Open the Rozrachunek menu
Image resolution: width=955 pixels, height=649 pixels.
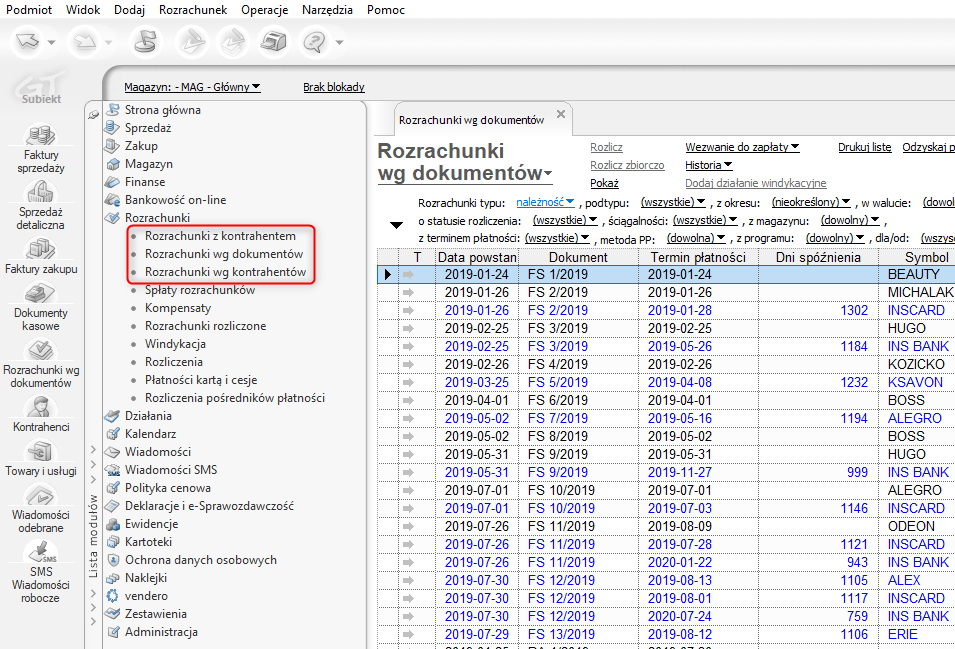click(194, 10)
